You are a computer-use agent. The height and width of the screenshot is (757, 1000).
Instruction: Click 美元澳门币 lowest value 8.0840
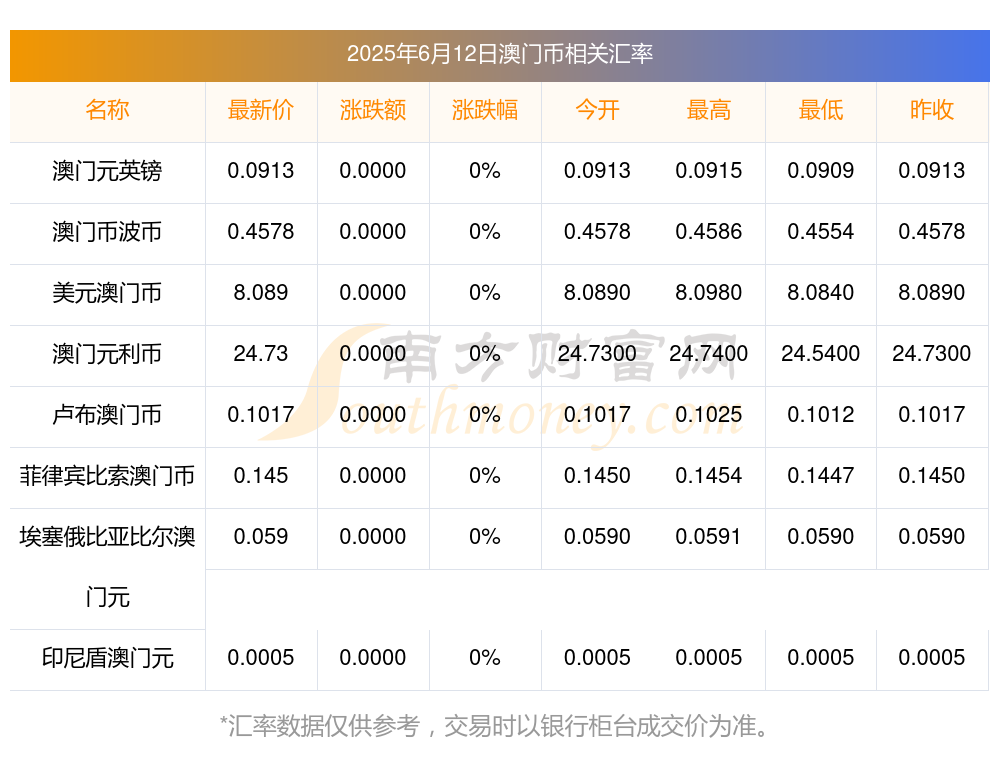(x=821, y=293)
